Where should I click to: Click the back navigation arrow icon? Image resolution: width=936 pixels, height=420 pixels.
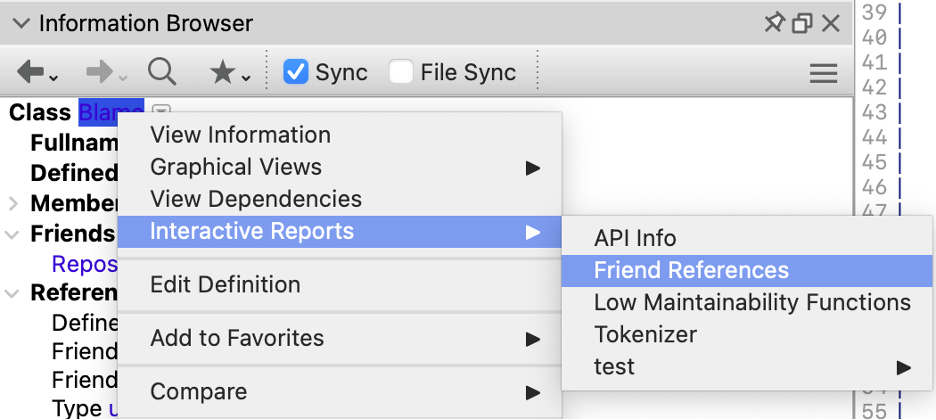[31, 72]
